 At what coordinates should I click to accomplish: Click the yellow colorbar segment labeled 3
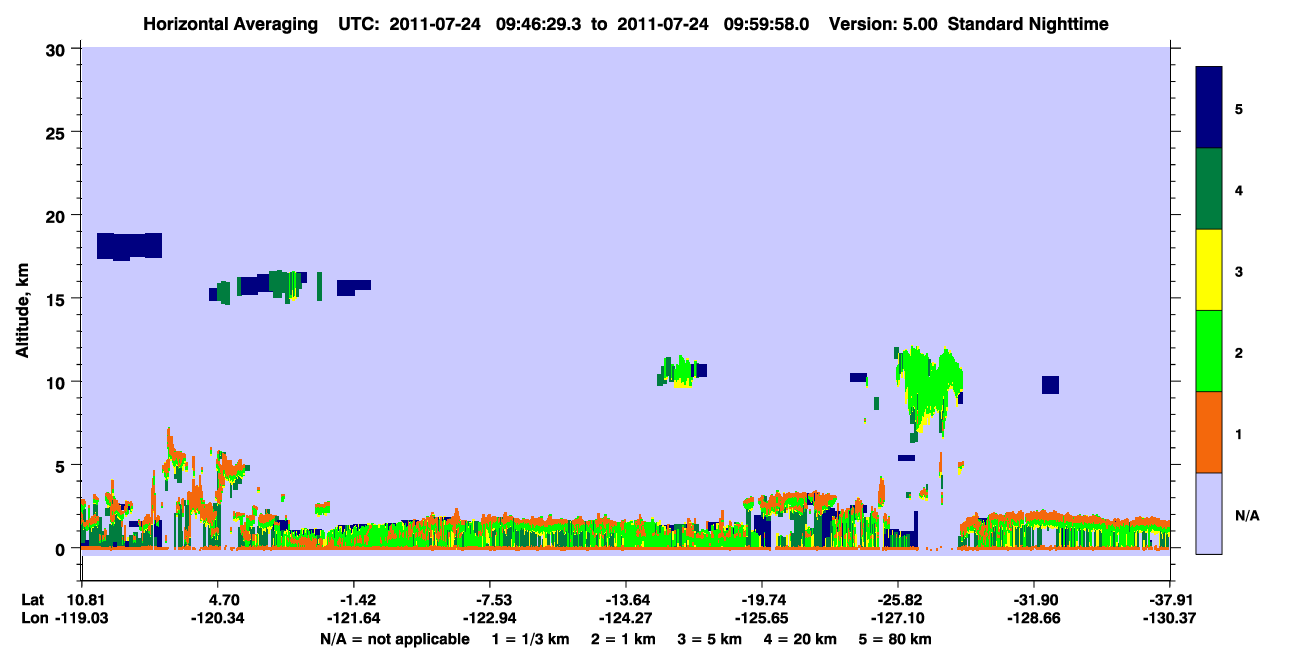click(x=1209, y=270)
